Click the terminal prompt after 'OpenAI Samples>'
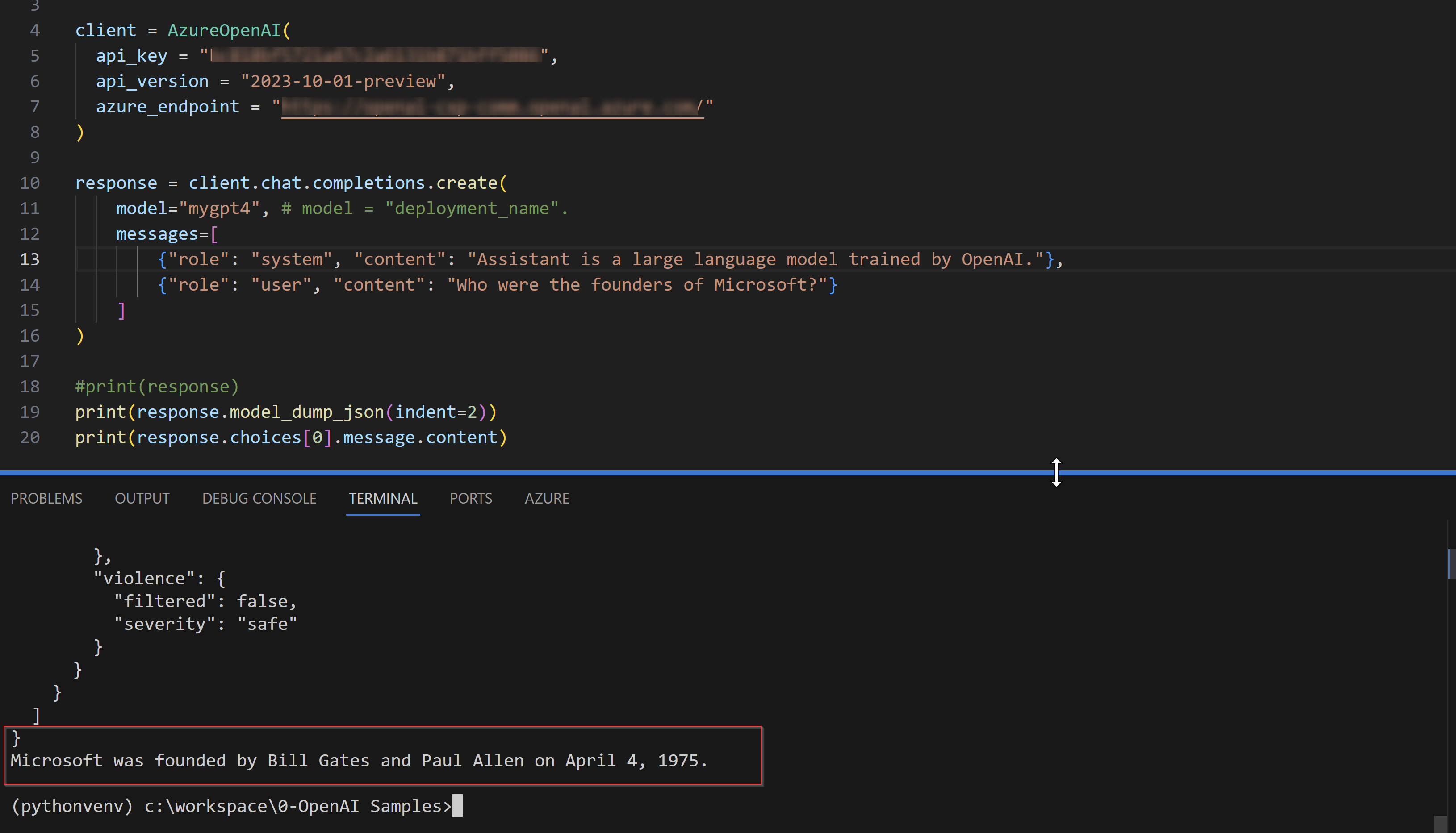The height and width of the screenshot is (833, 1456). [x=457, y=805]
